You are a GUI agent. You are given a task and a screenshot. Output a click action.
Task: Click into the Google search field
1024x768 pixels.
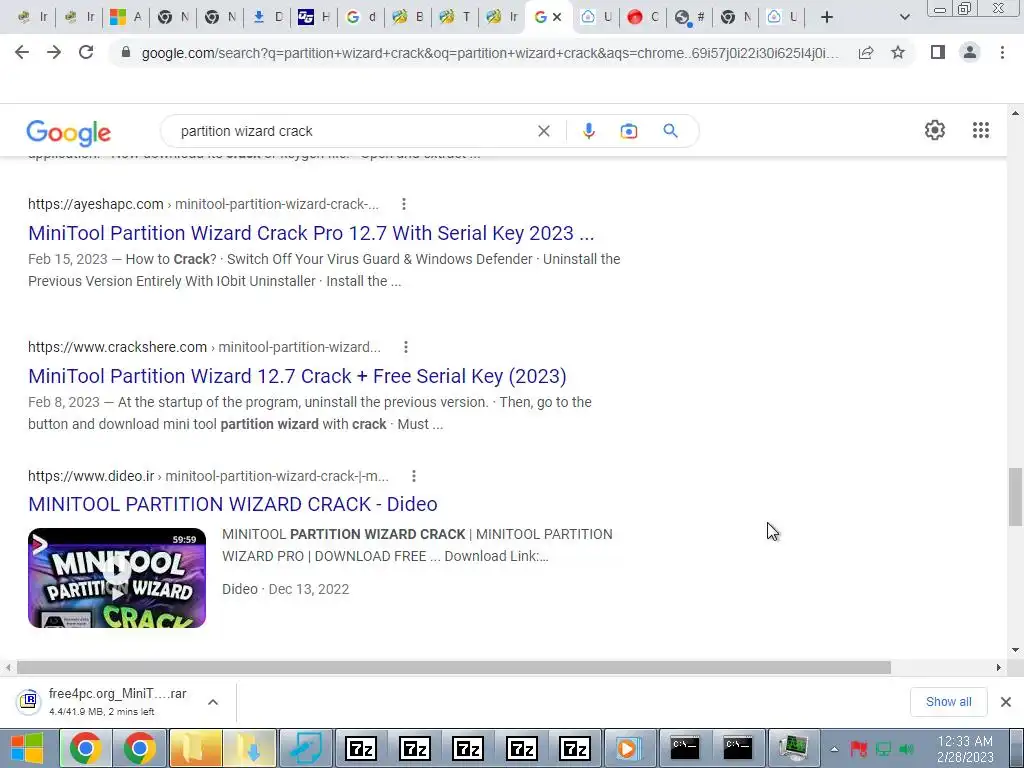pos(353,131)
